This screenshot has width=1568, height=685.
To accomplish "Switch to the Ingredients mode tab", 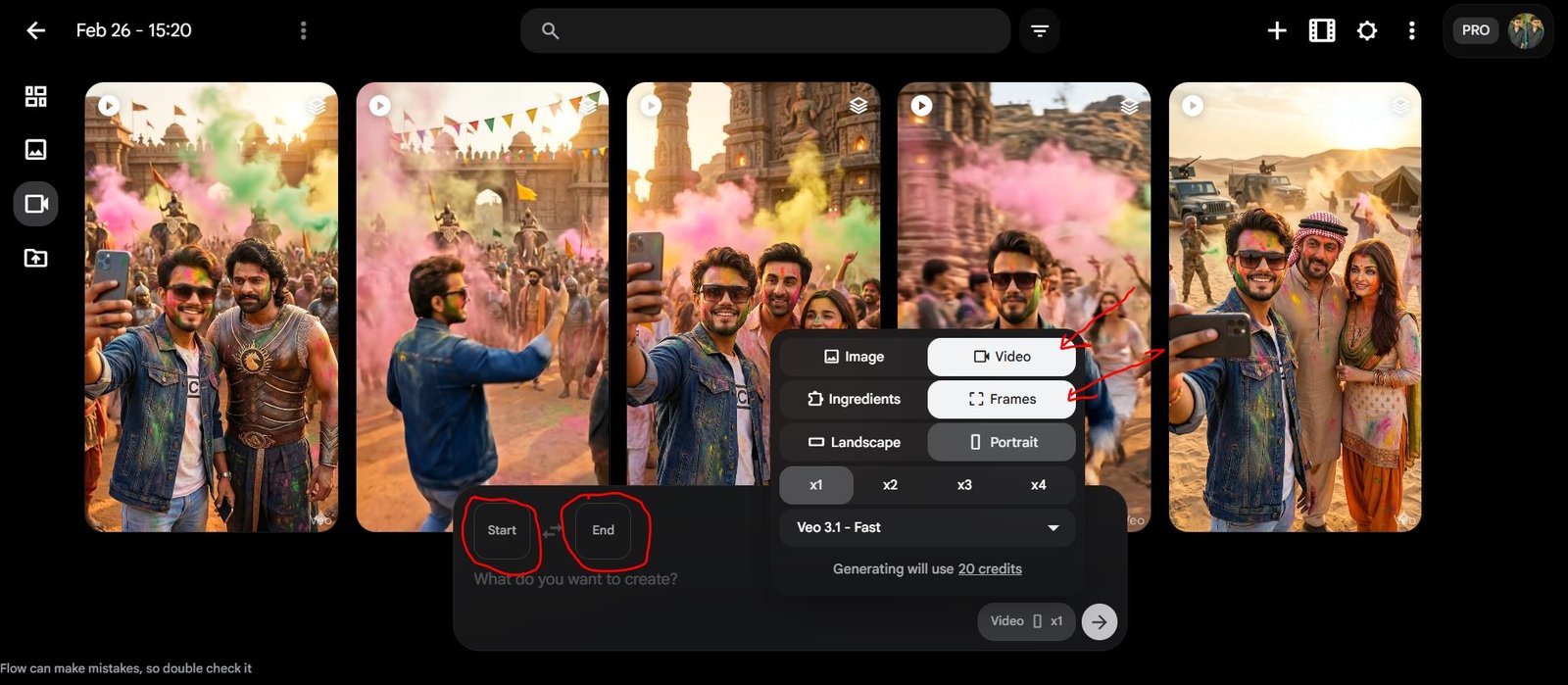I will coord(854,399).
